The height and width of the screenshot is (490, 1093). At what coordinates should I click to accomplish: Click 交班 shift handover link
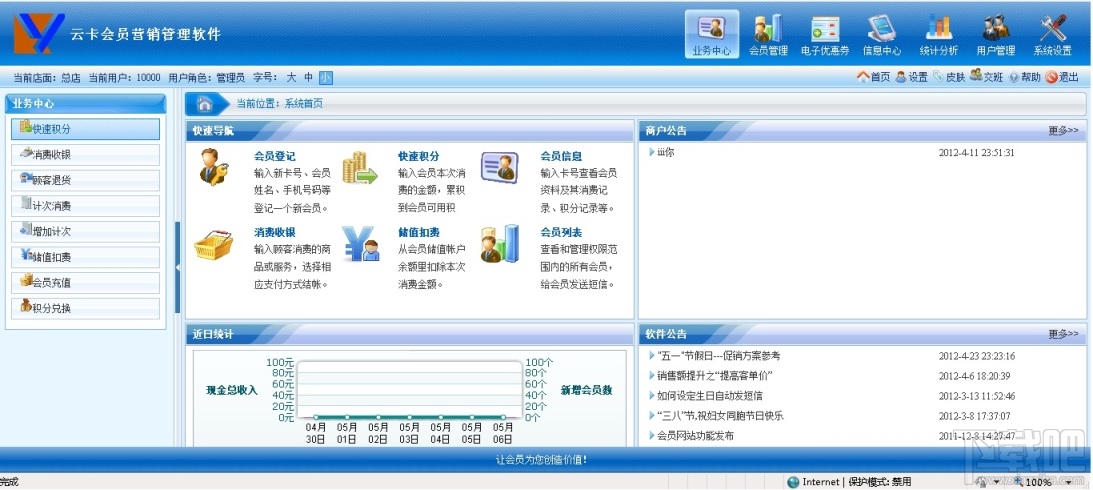(x=987, y=77)
